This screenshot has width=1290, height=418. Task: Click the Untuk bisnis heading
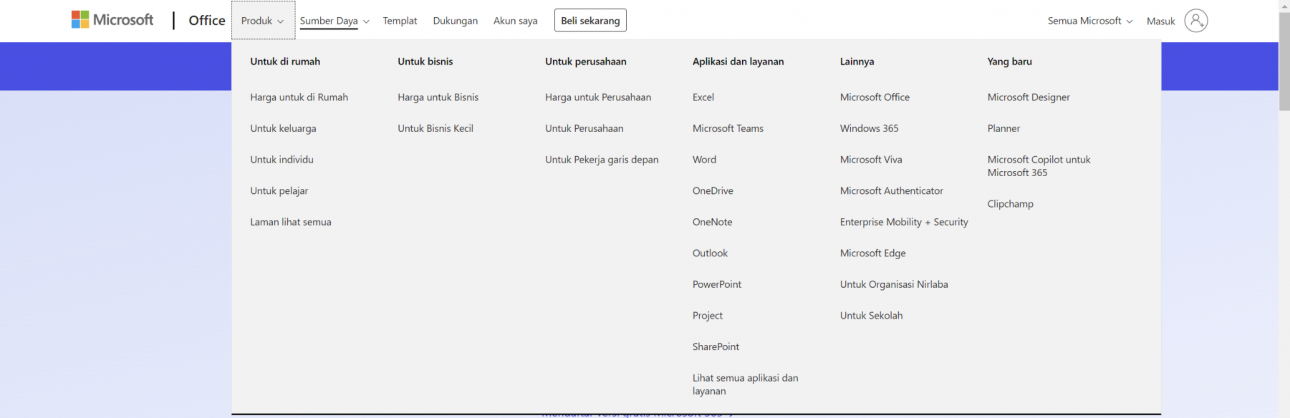click(x=425, y=61)
